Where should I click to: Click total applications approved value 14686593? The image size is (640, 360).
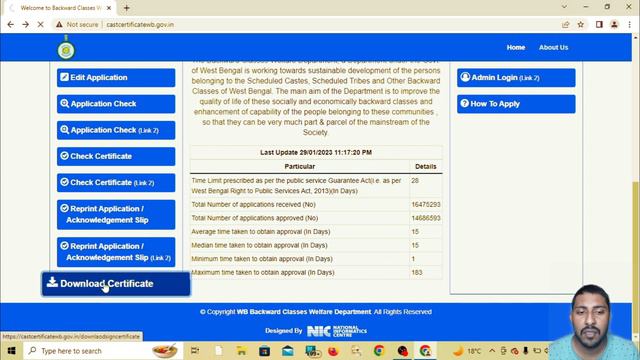point(426,218)
